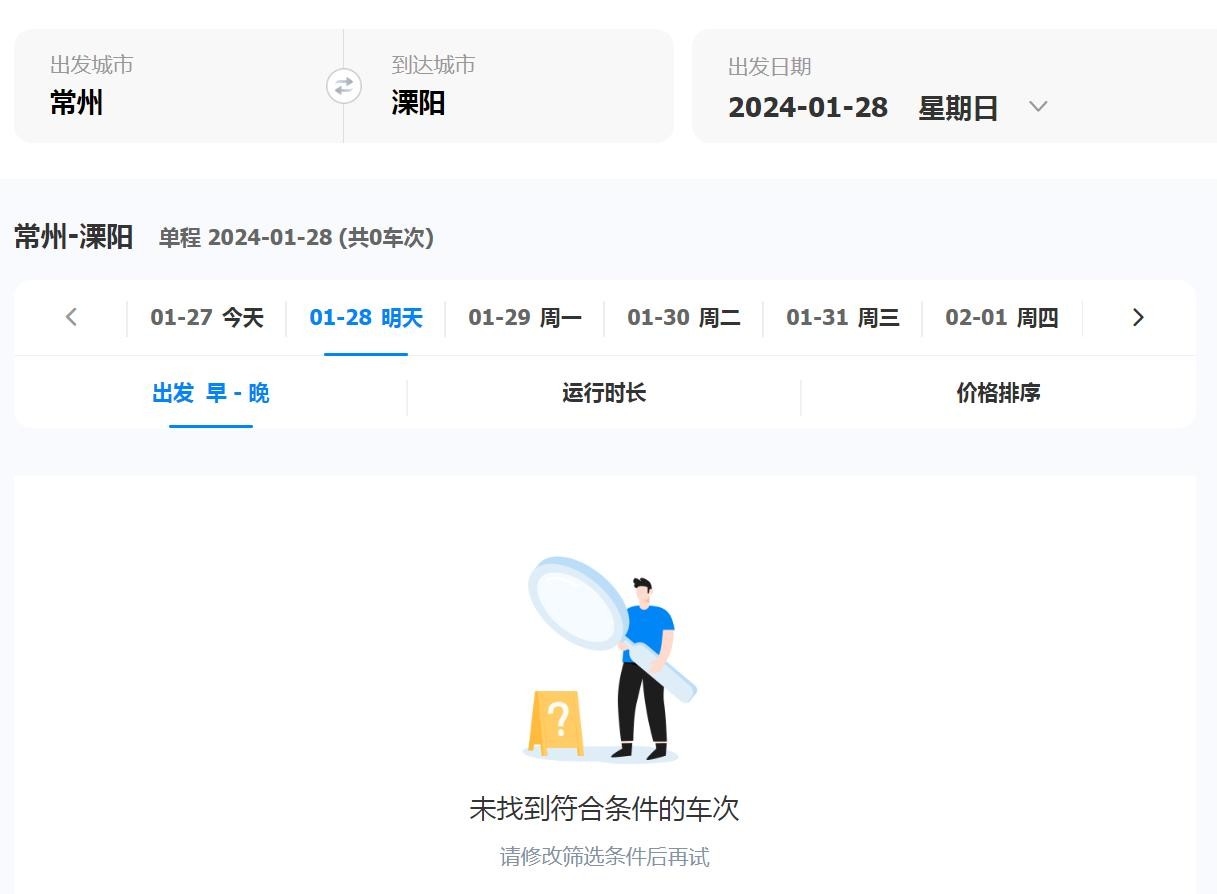Screen dimensions: 1217x894
Task: Show later dates with the right arrow
Action: point(1137,317)
